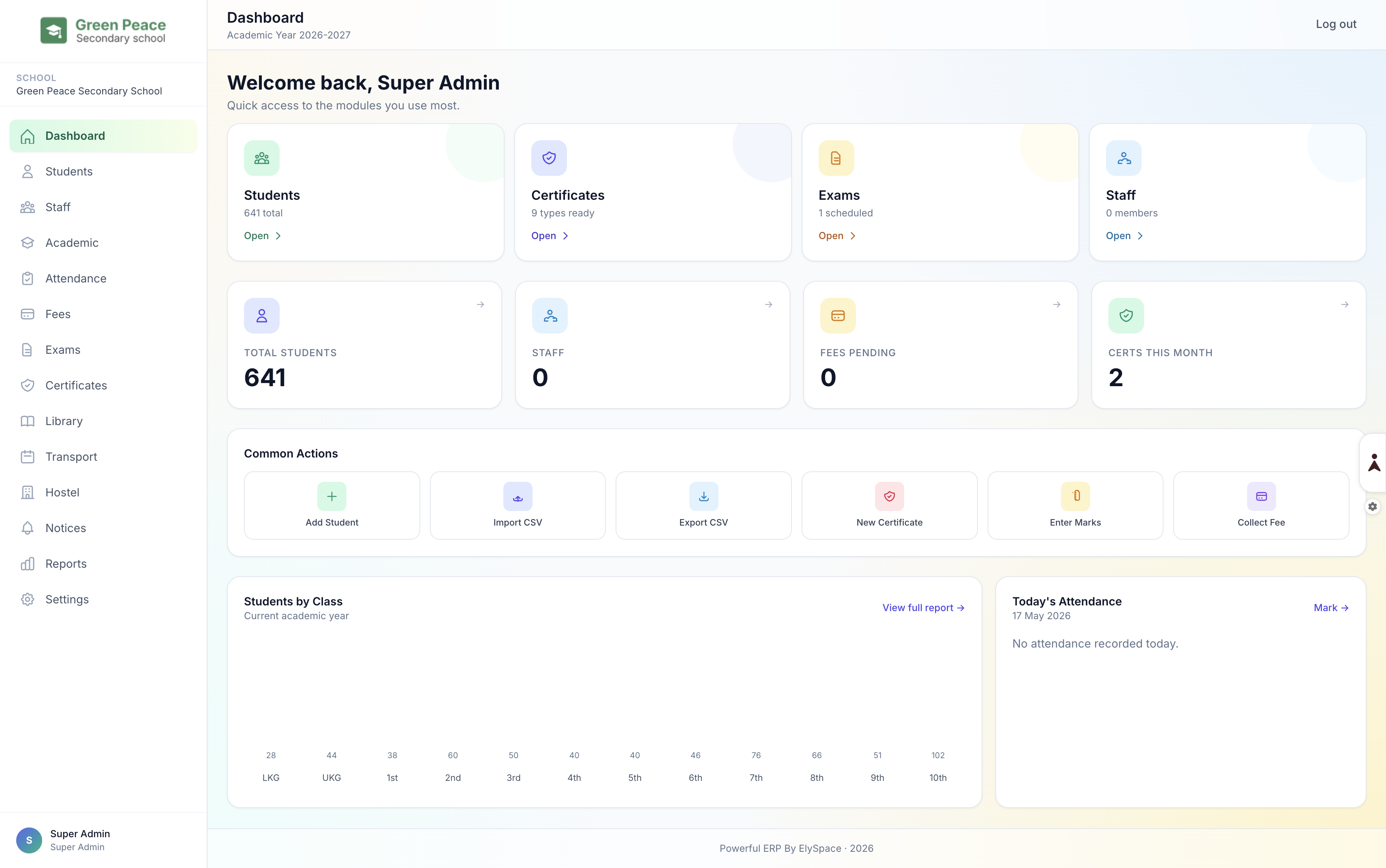1386x868 pixels.
Task: Click the Library book icon in sidebar
Action: (28, 421)
